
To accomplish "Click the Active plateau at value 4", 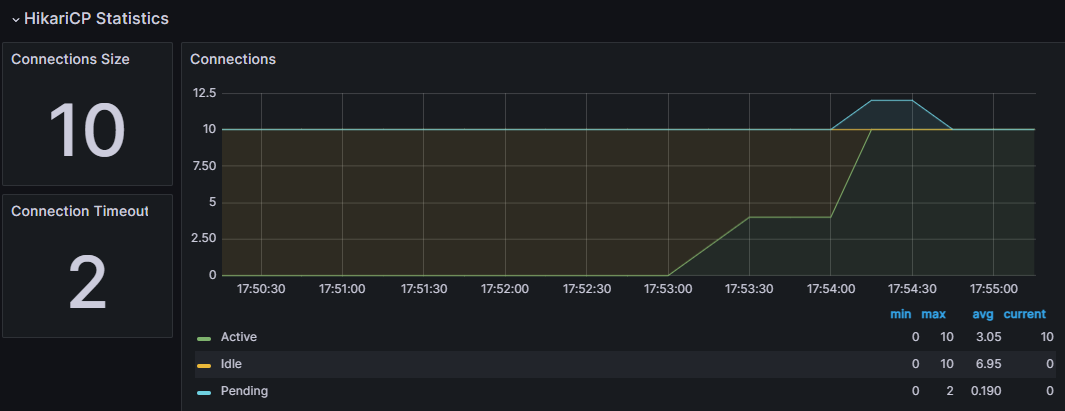I will point(790,217).
